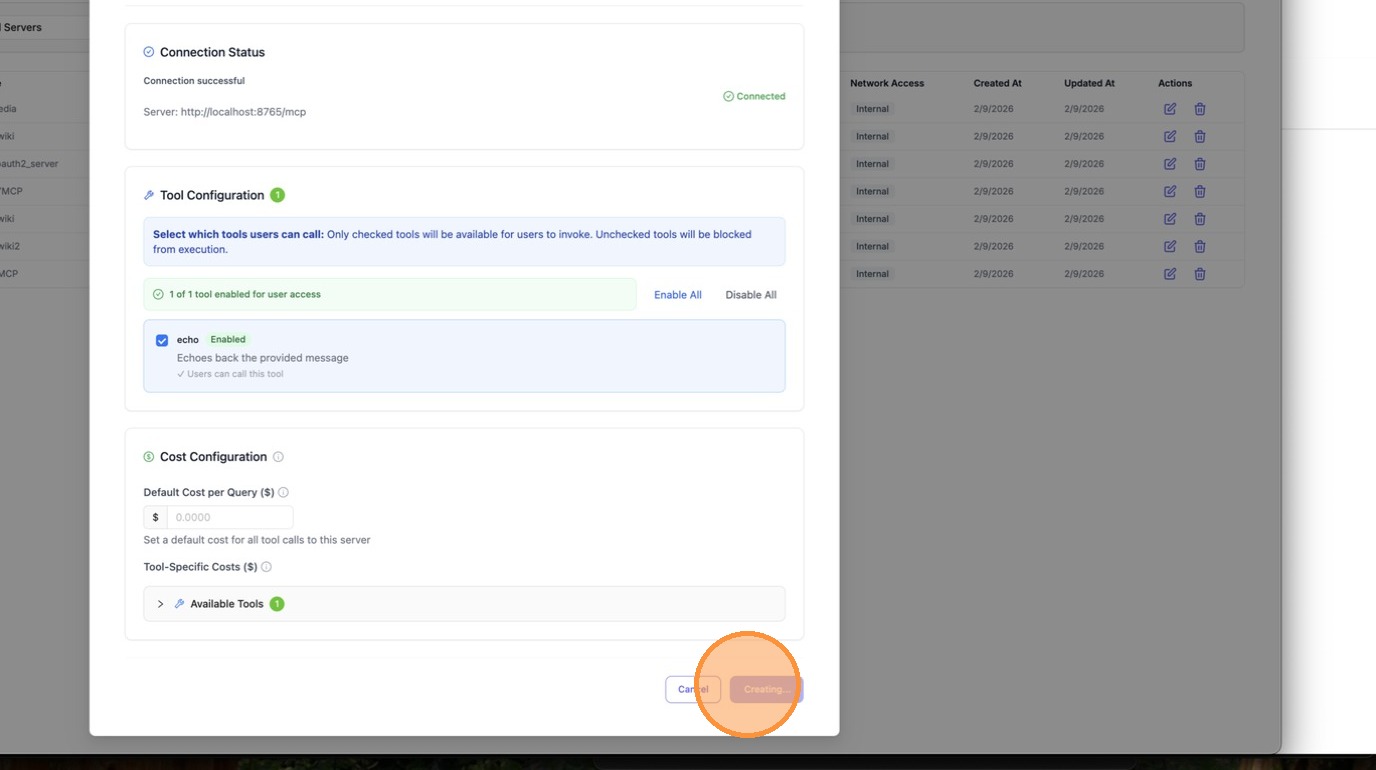Click the Internal badge in edia row
1376x770 pixels.
coord(872,109)
